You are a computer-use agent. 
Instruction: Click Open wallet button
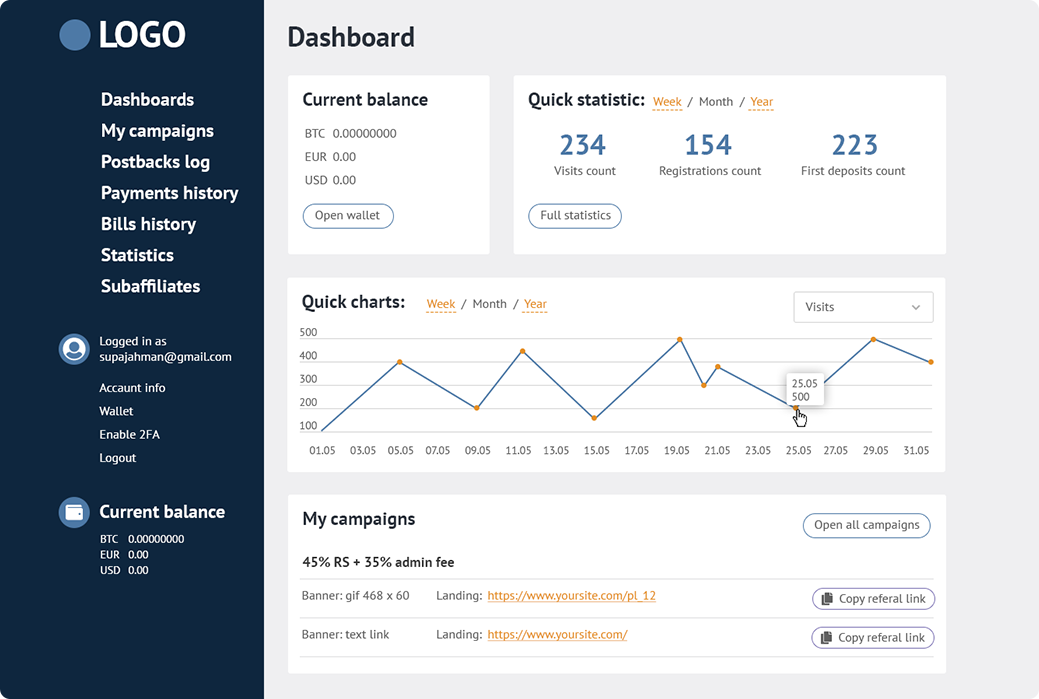(x=348, y=216)
